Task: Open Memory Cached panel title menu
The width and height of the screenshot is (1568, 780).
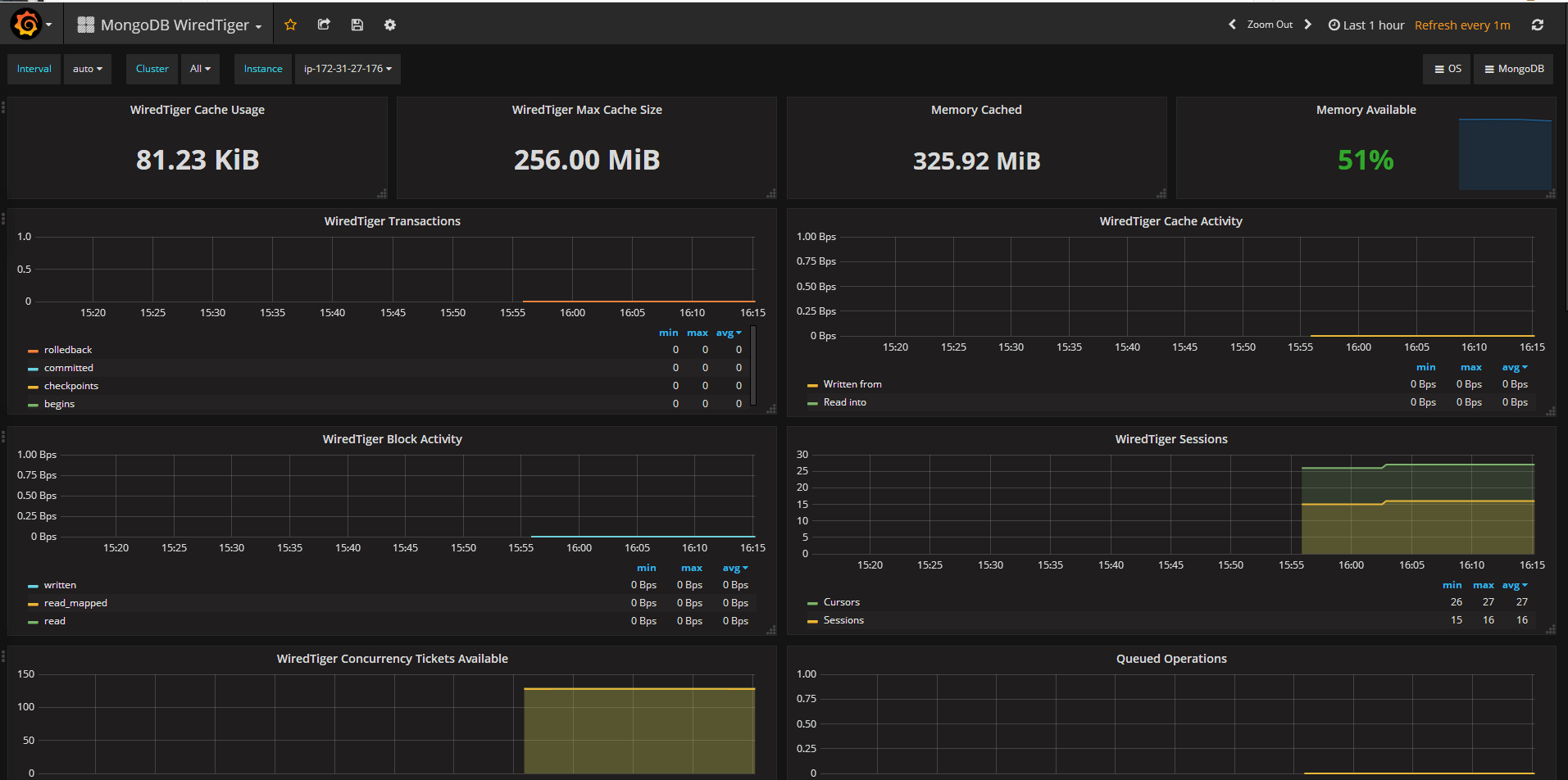Action: click(976, 110)
